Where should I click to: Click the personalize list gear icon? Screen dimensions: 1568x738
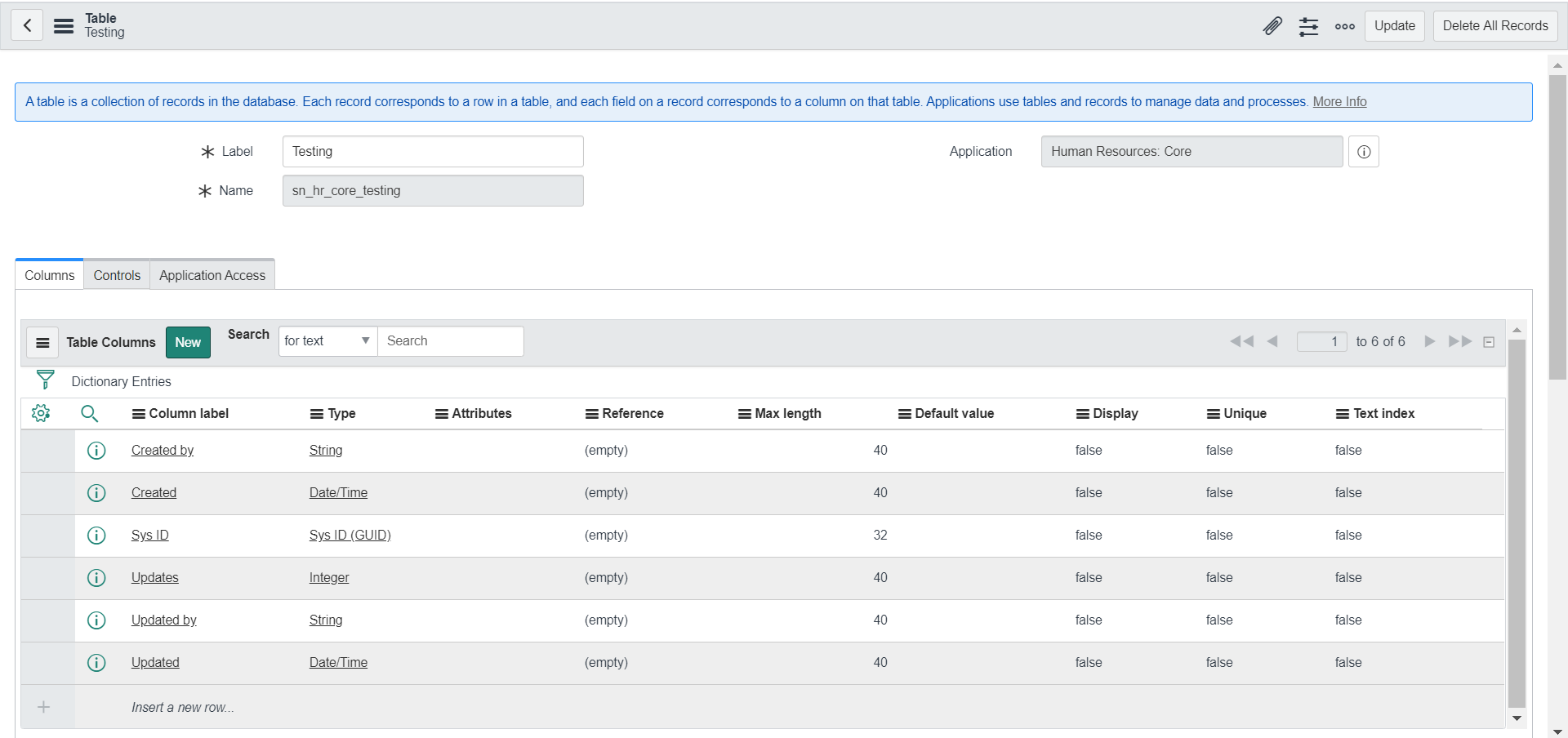tap(41, 413)
